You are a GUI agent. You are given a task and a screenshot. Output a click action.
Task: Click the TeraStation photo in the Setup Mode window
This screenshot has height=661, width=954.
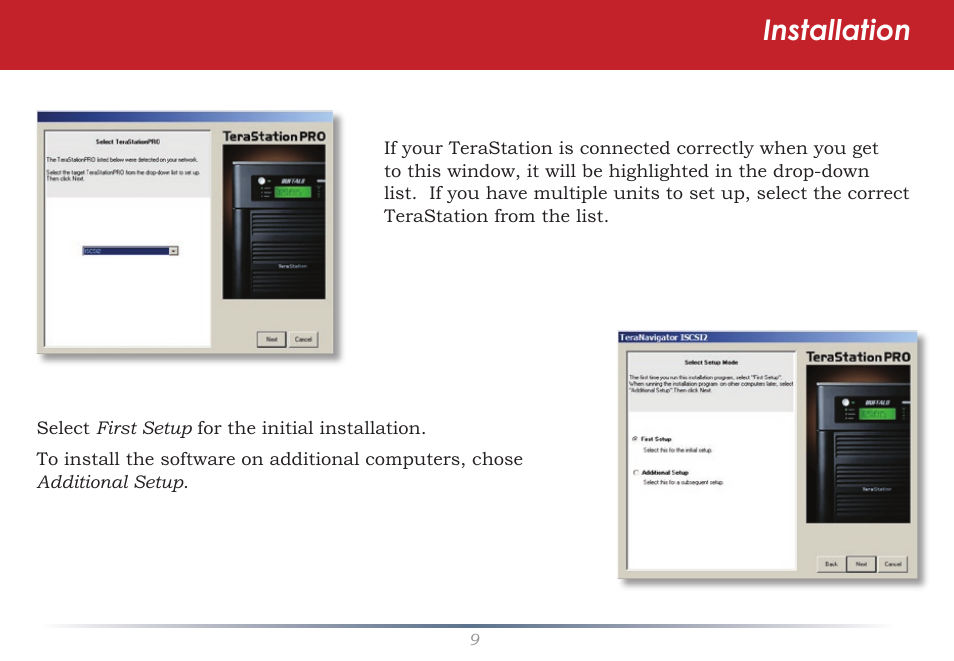pyautogui.click(x=858, y=444)
